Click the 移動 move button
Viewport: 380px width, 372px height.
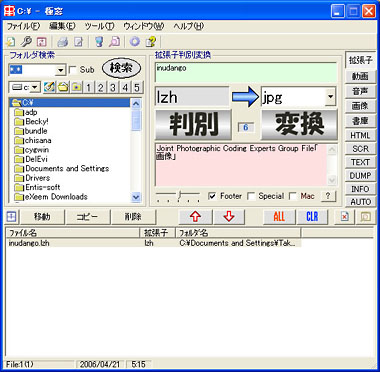point(42,217)
